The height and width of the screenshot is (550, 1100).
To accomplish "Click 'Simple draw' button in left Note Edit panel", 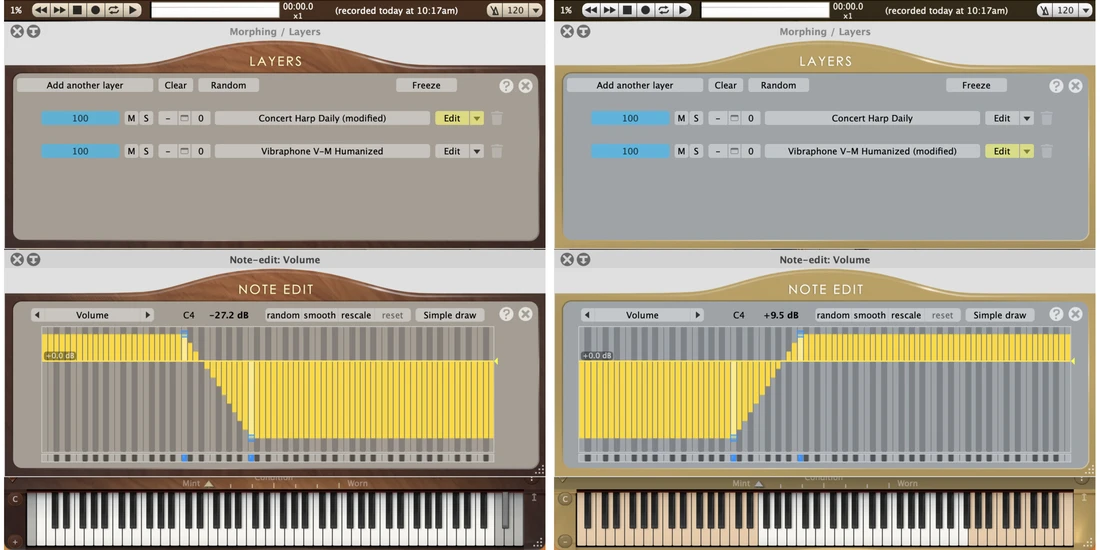I will pos(450,315).
